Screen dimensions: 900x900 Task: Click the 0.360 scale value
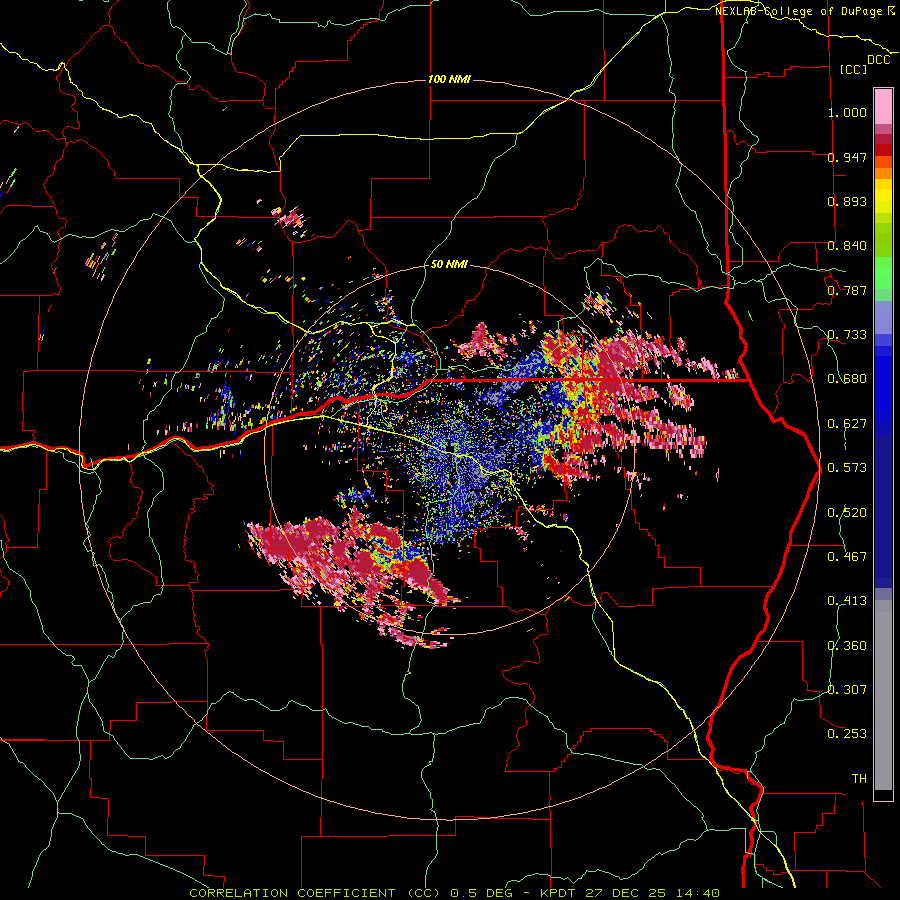point(847,646)
